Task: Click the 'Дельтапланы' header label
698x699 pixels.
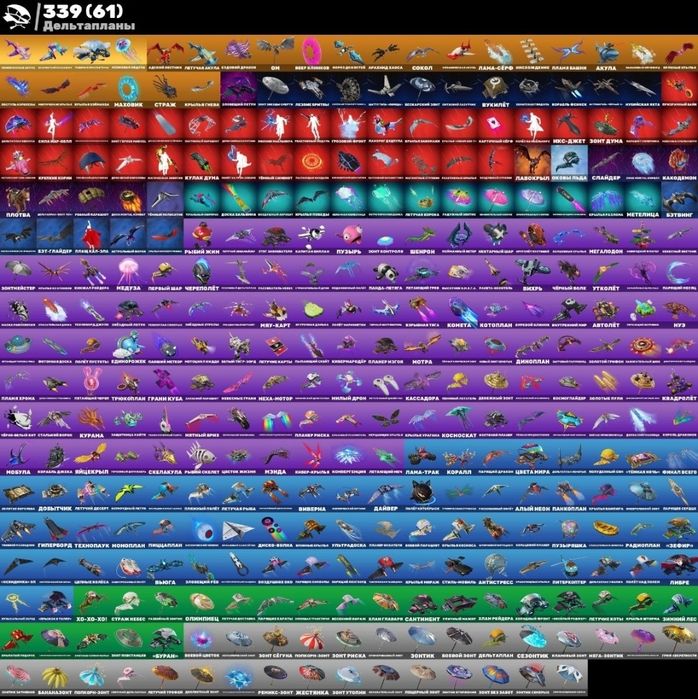Action: click(x=89, y=26)
